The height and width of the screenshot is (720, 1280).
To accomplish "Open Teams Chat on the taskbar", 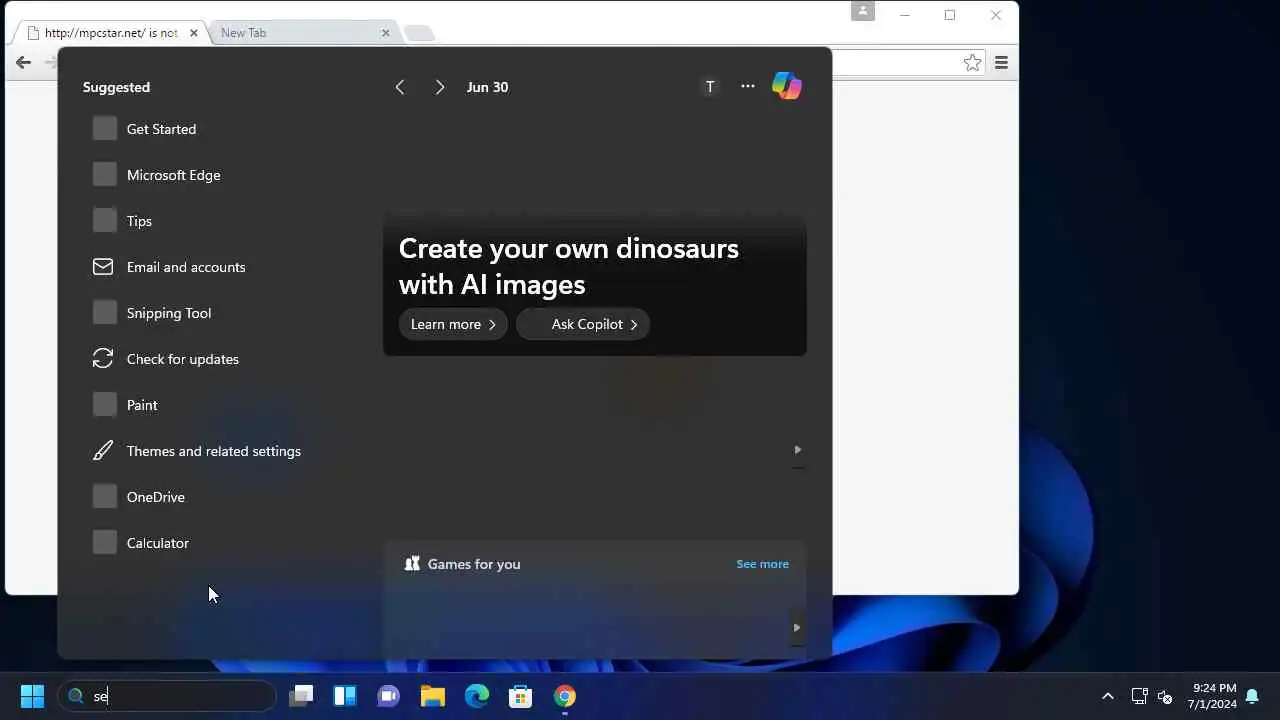I will pos(389,696).
